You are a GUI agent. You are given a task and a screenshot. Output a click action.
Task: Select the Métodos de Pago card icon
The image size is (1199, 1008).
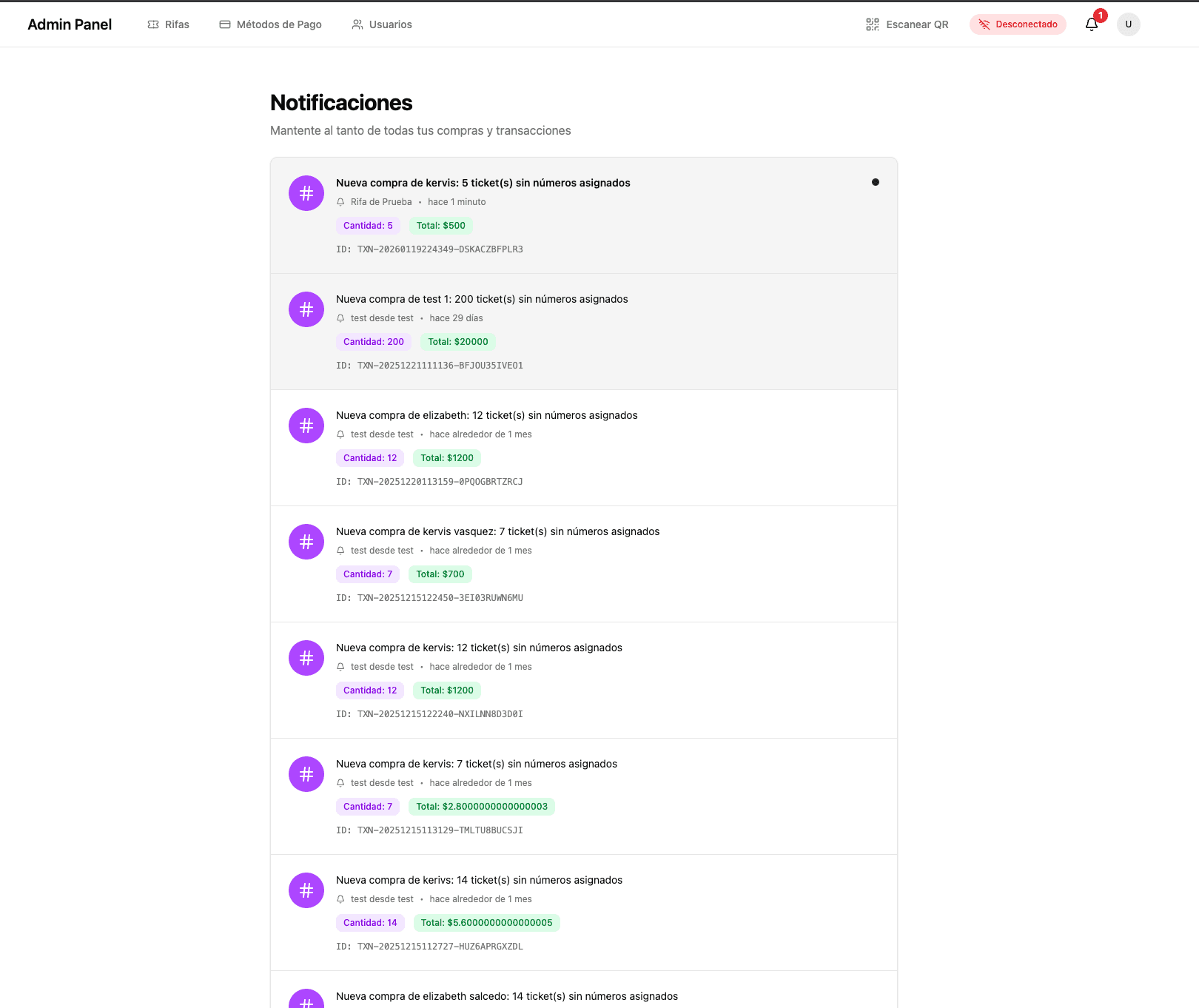point(224,24)
